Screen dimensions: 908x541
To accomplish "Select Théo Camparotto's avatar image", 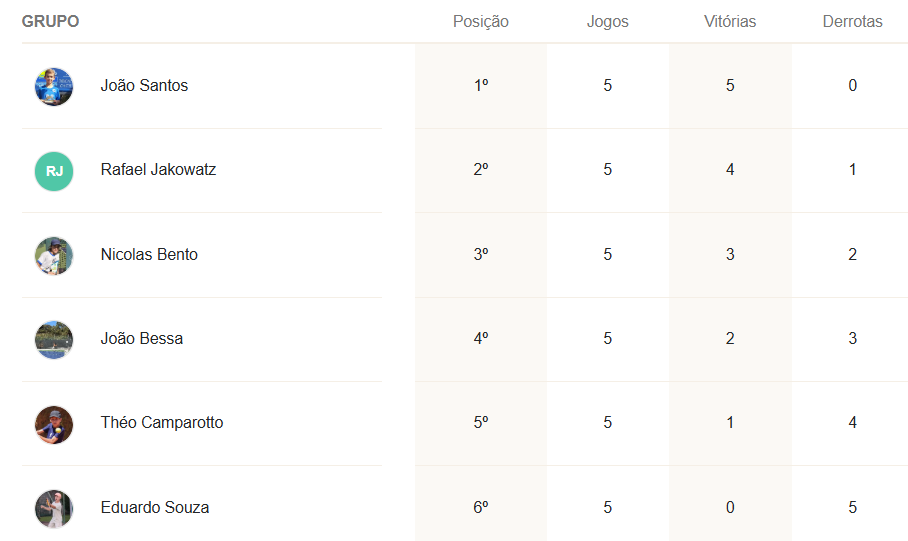I will 54,424.
